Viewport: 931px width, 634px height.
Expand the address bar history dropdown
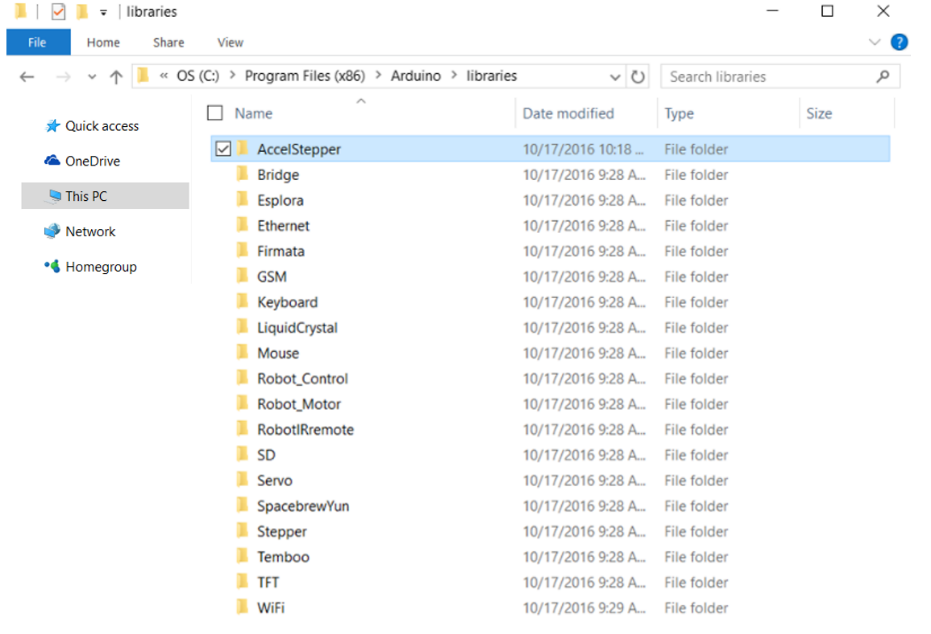tap(615, 77)
